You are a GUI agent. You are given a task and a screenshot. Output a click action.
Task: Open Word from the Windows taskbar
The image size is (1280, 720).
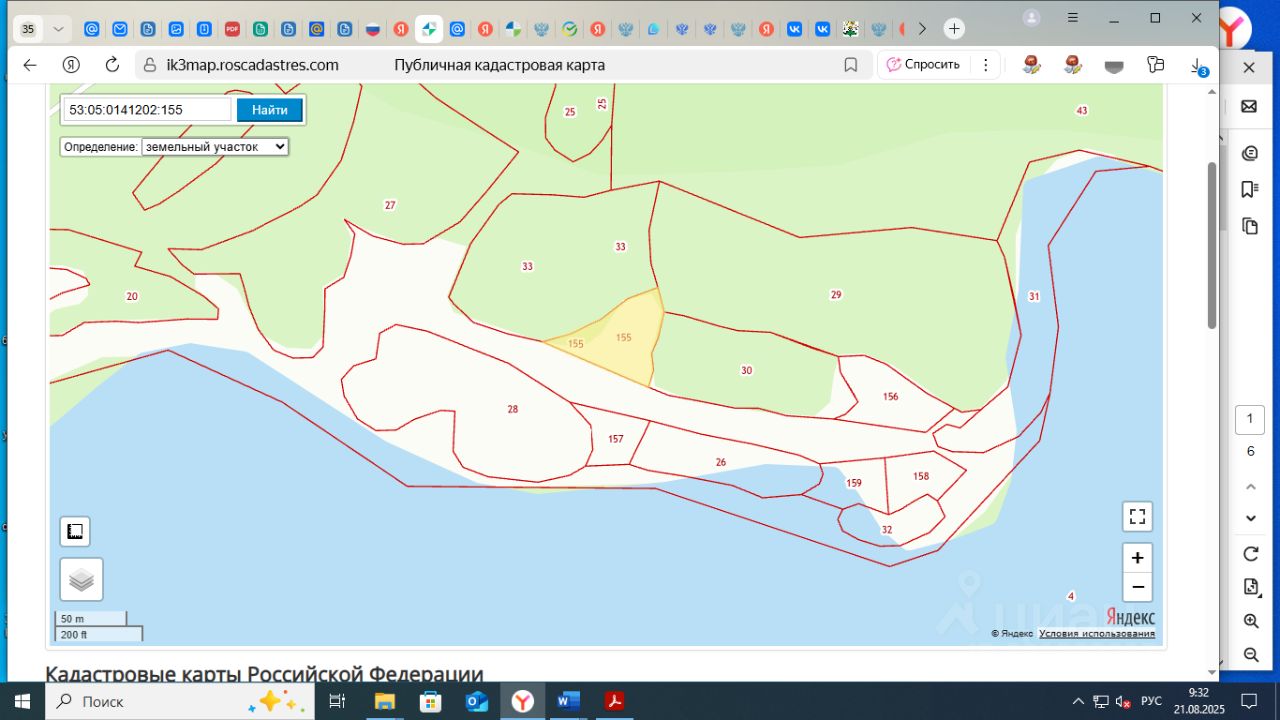[568, 701]
